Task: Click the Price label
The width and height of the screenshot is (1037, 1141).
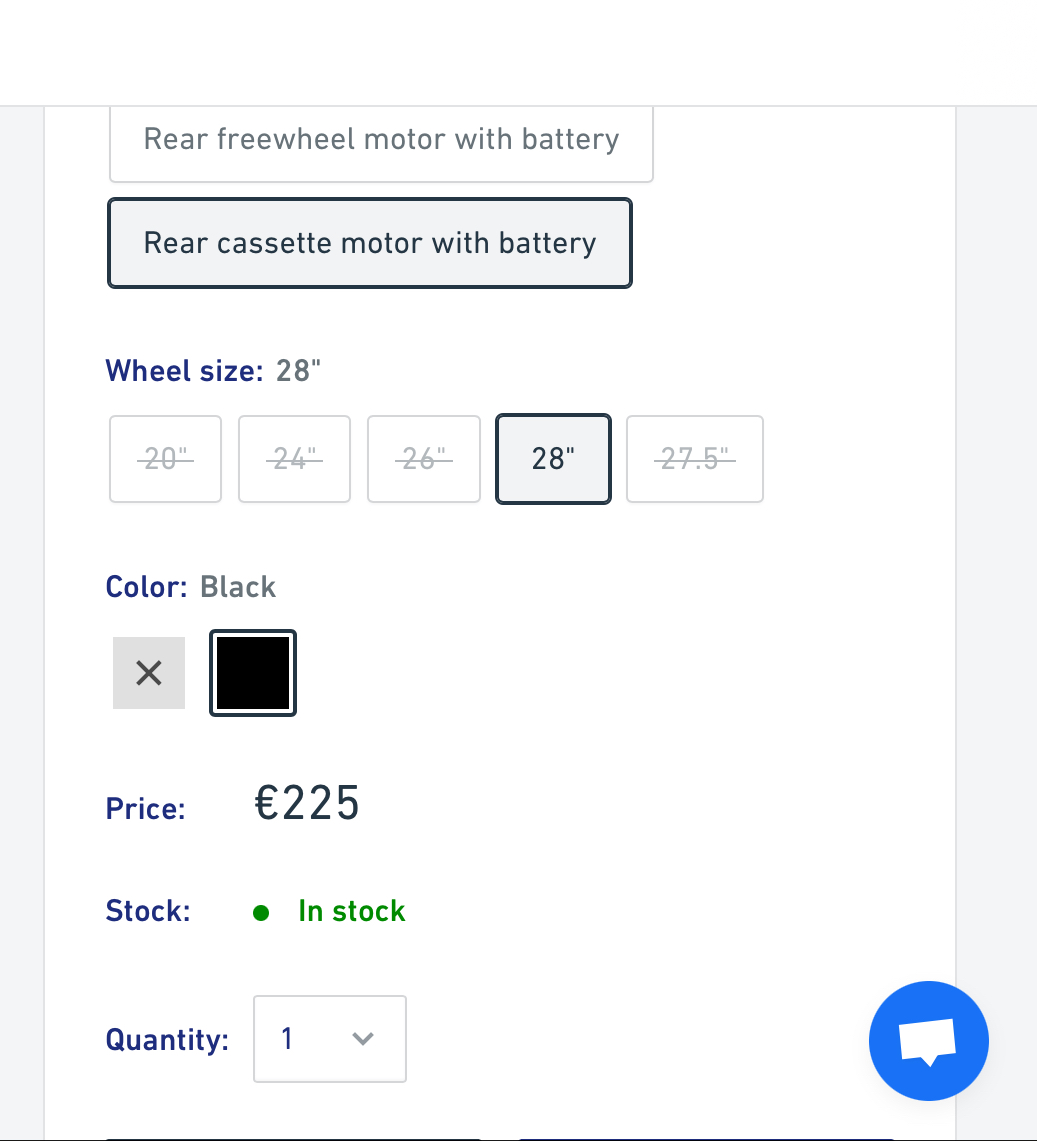Action: (146, 808)
